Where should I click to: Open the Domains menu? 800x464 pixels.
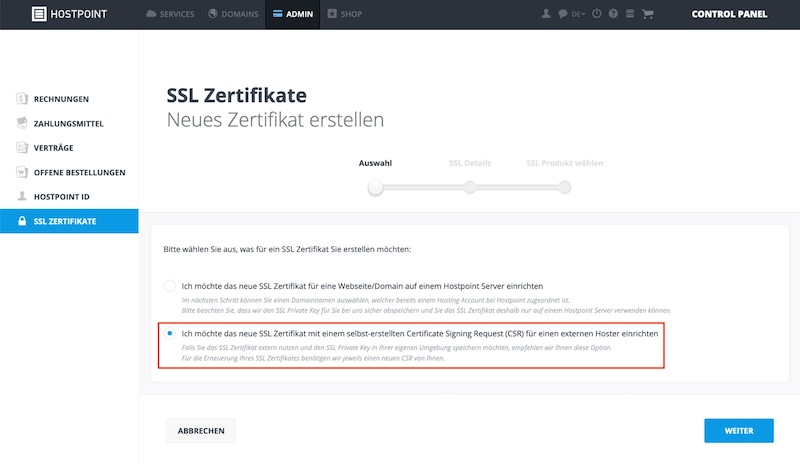(x=233, y=14)
